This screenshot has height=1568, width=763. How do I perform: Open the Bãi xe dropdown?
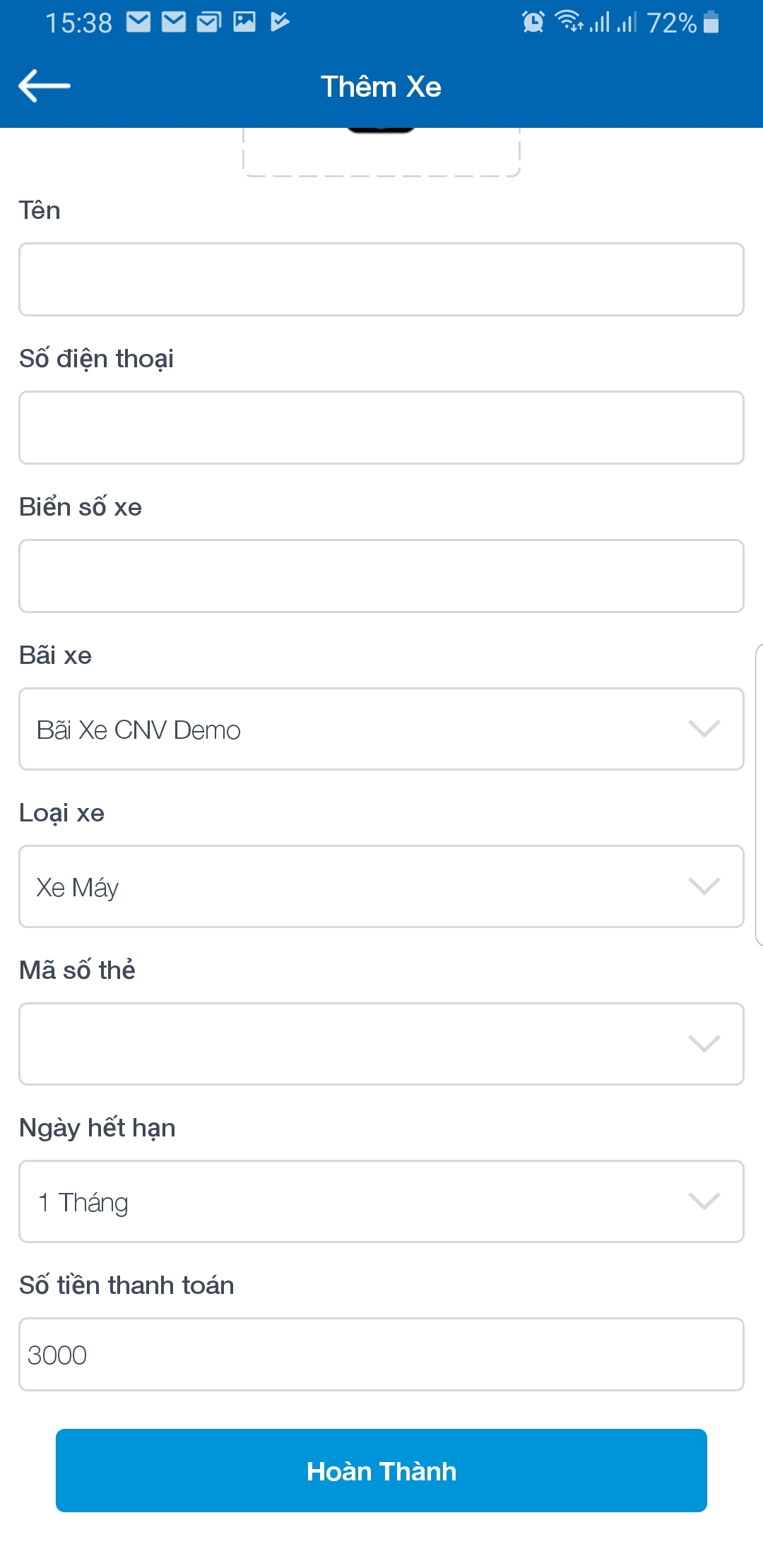pyautogui.click(x=381, y=729)
